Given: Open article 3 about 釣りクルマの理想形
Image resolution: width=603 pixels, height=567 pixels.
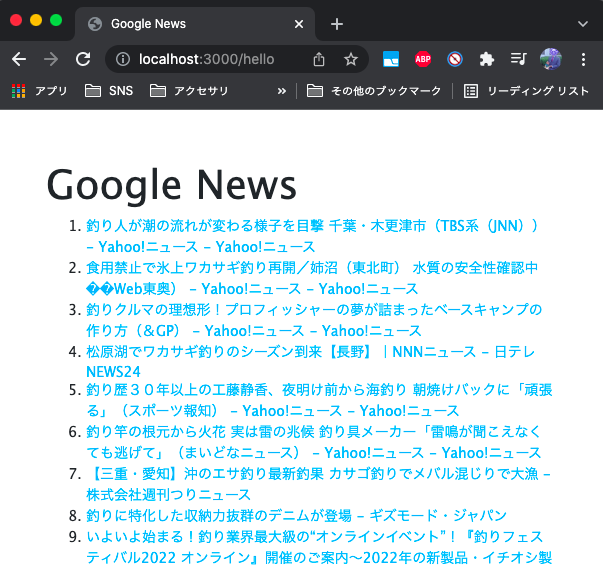Looking at the screenshot, I should tap(314, 320).
